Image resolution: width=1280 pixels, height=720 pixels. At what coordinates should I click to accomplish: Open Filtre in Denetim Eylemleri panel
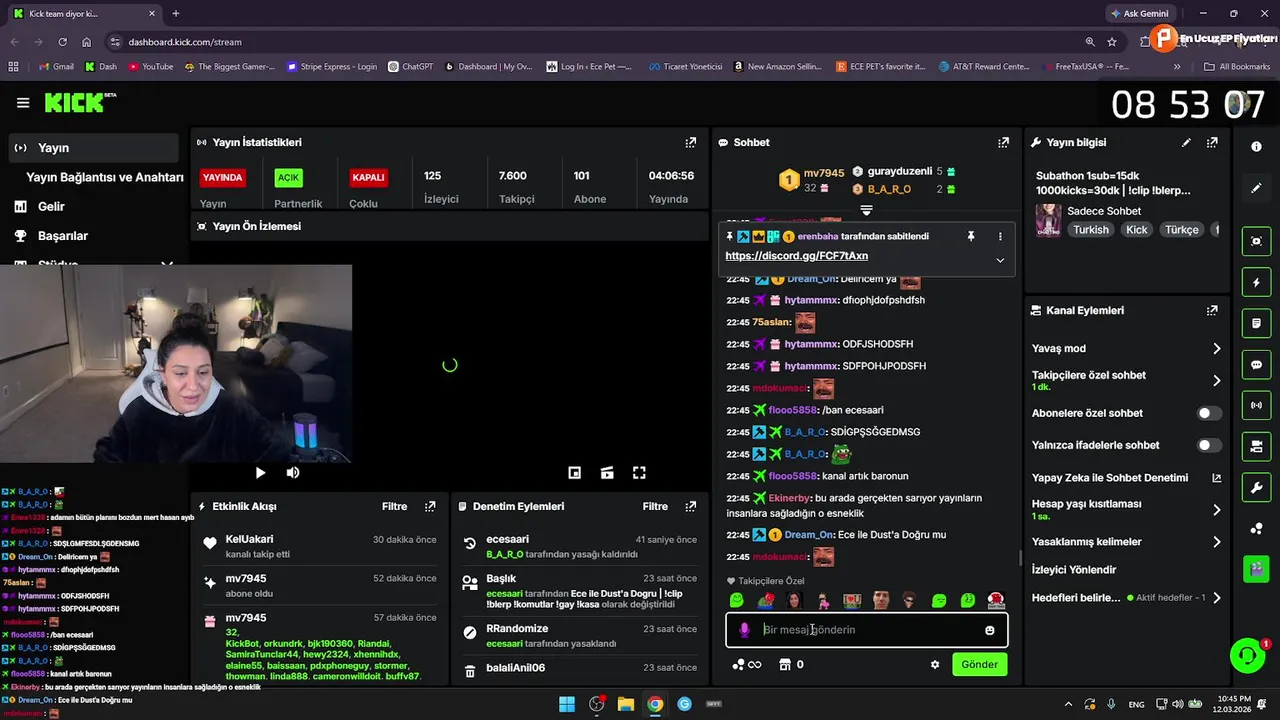pos(655,506)
